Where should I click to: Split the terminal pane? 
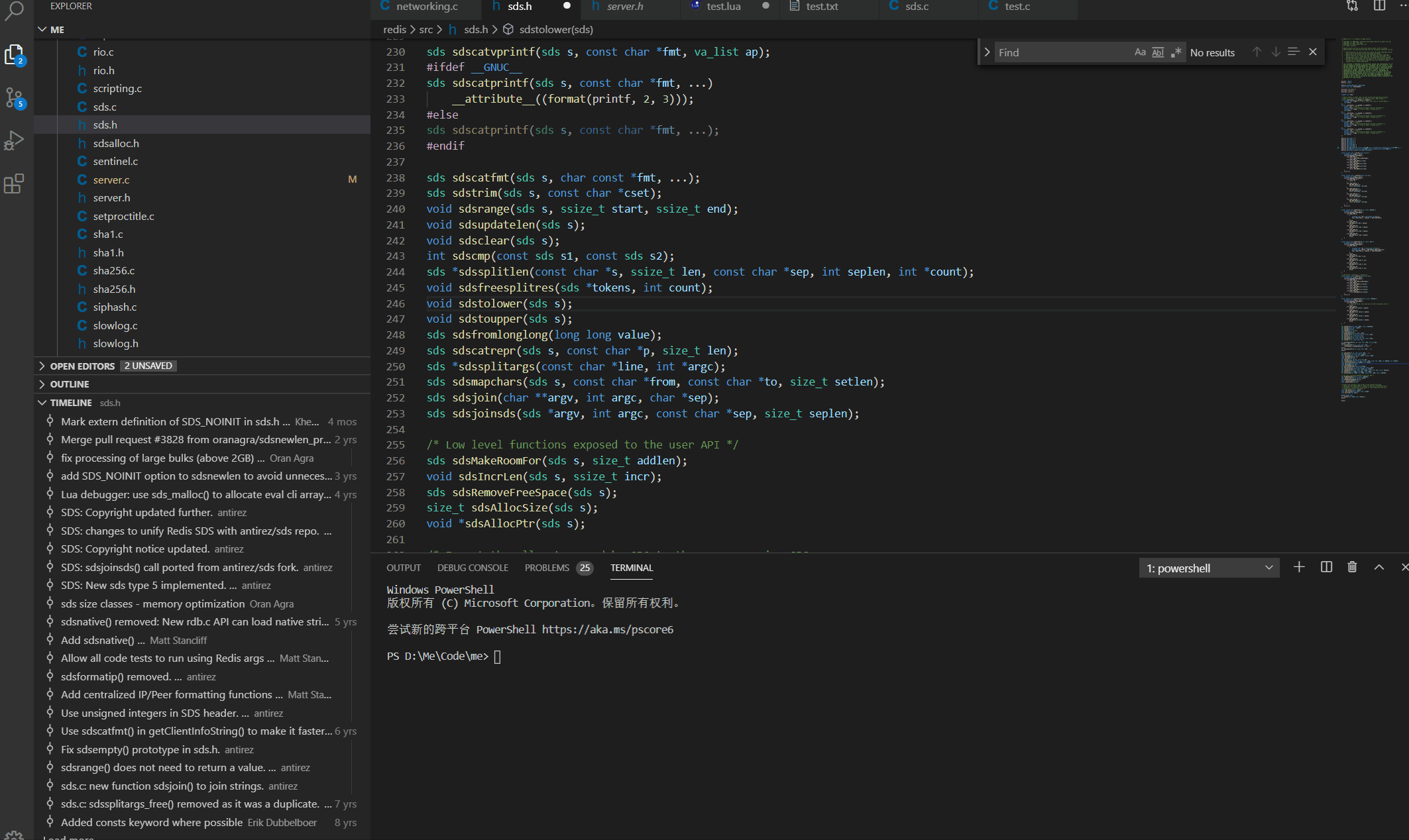[x=1325, y=568]
